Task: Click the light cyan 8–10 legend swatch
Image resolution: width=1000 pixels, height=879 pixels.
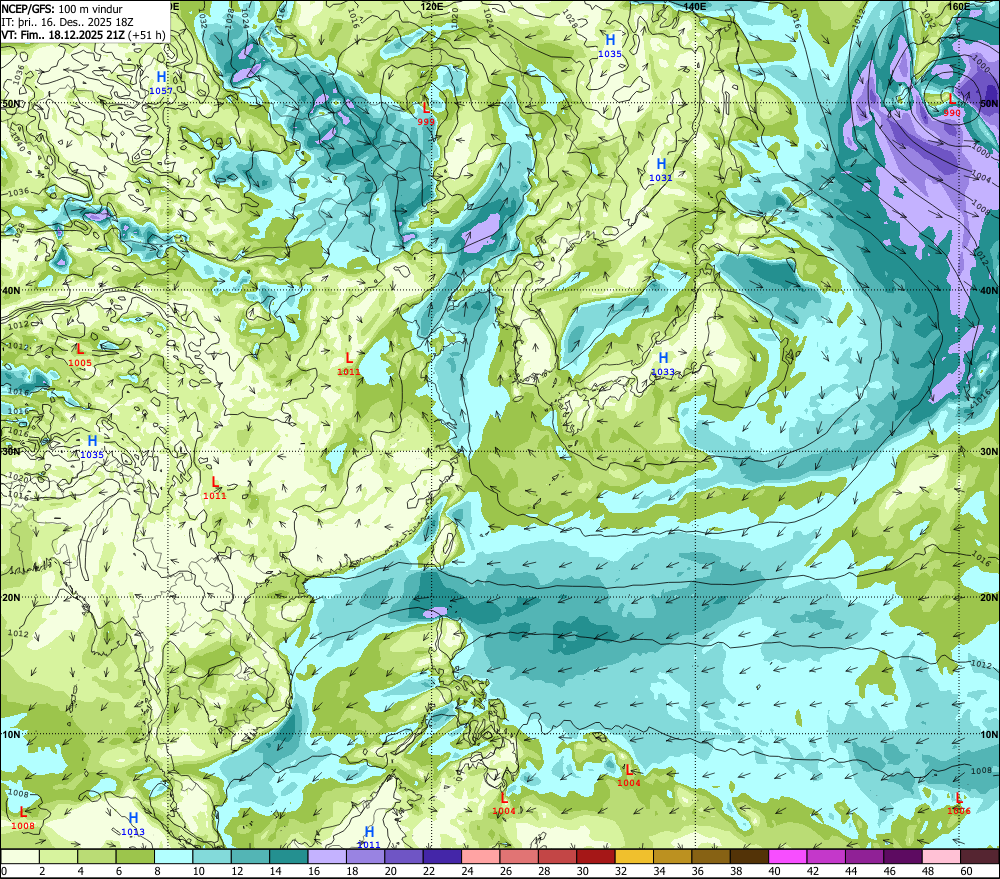Action: (x=173, y=857)
